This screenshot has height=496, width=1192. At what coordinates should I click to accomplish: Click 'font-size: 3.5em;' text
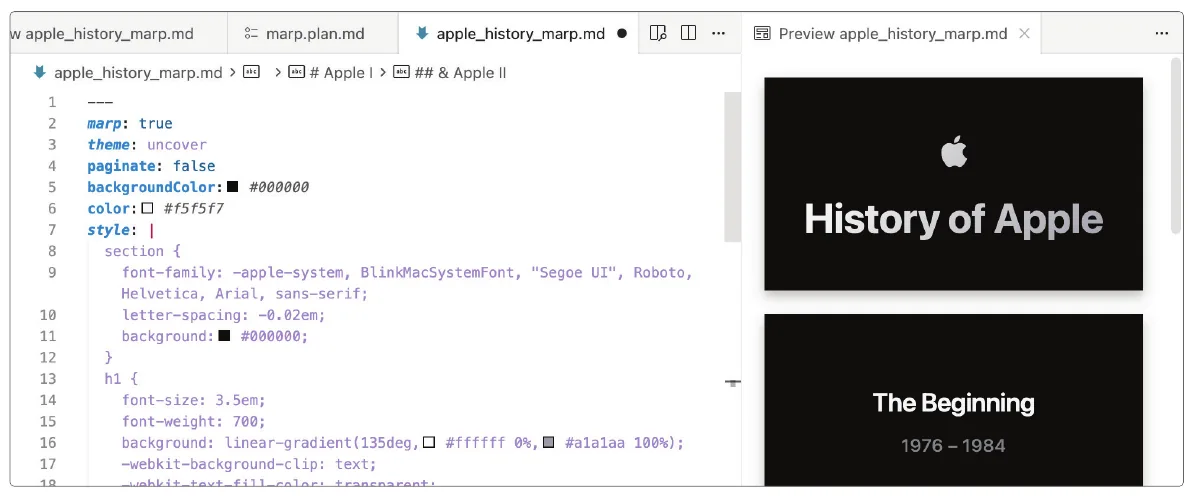point(194,400)
